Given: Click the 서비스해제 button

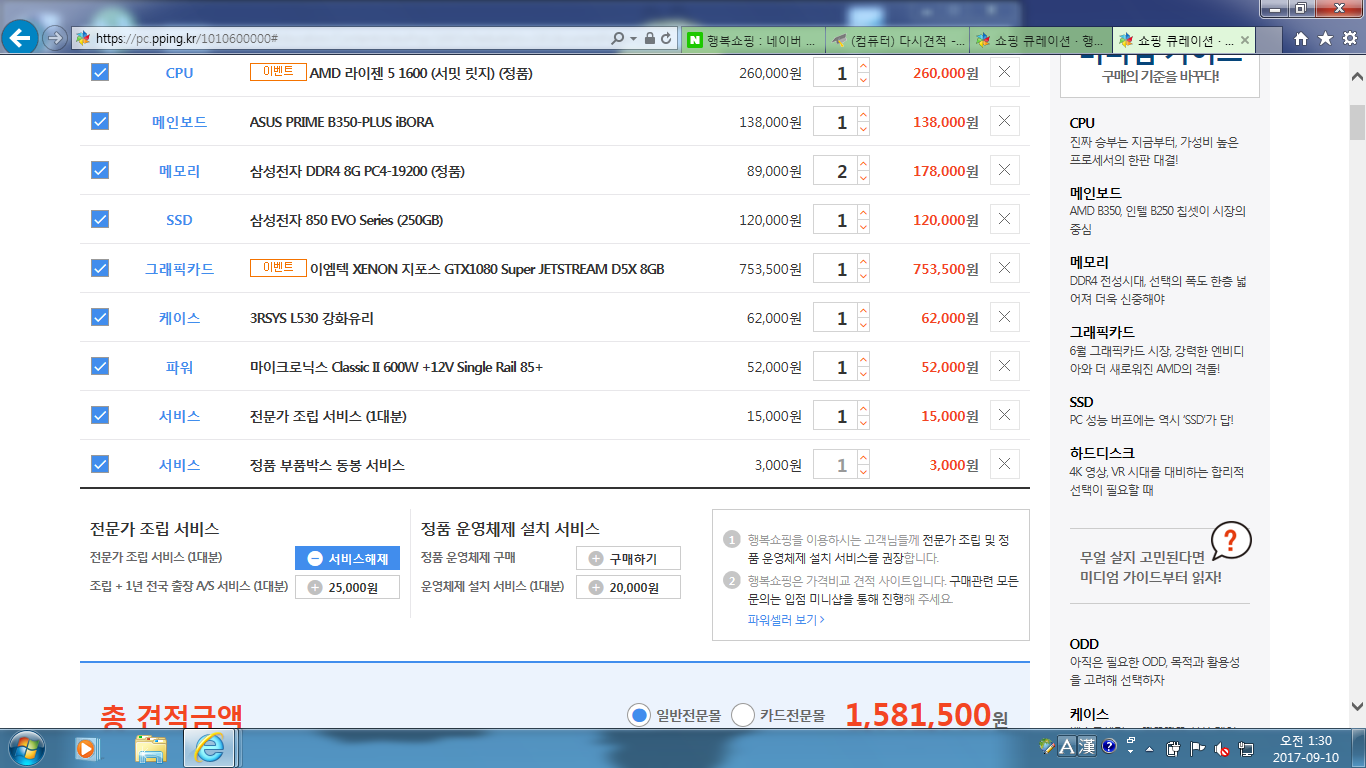Looking at the screenshot, I should [x=347, y=558].
